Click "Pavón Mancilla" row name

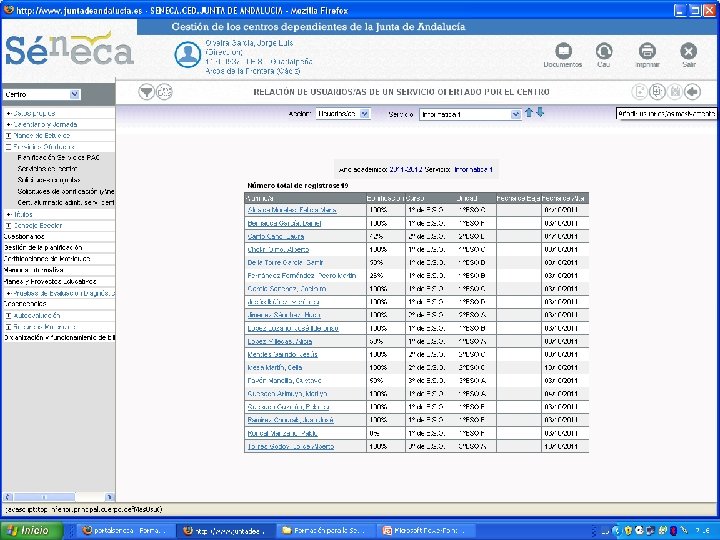tap(284, 381)
